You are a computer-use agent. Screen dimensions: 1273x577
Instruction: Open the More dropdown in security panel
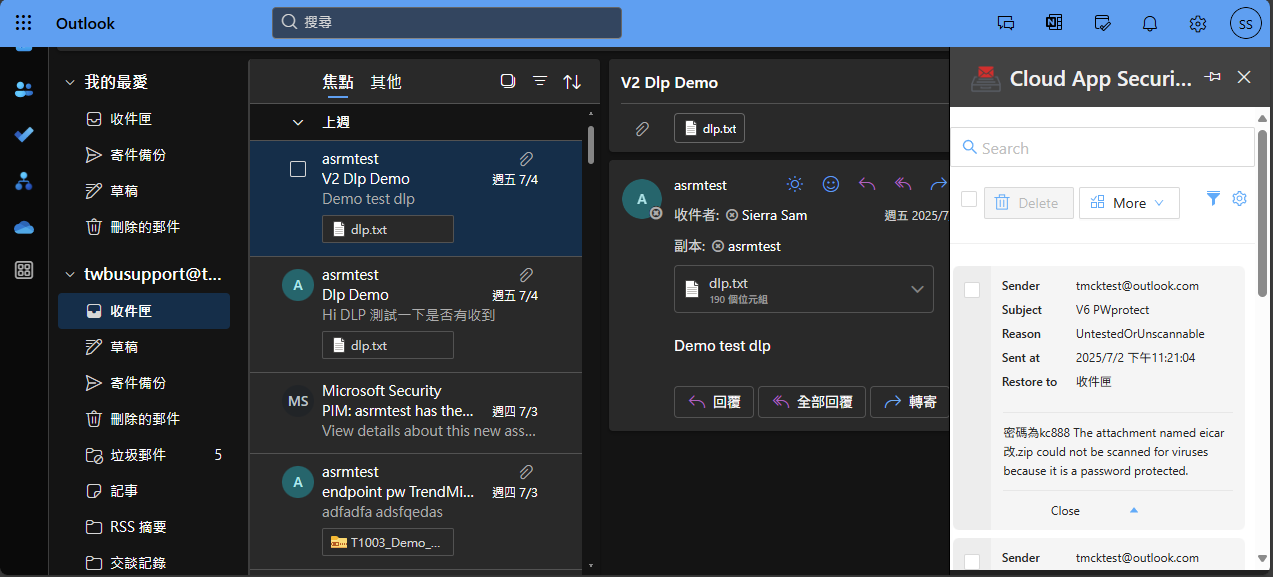click(1129, 203)
